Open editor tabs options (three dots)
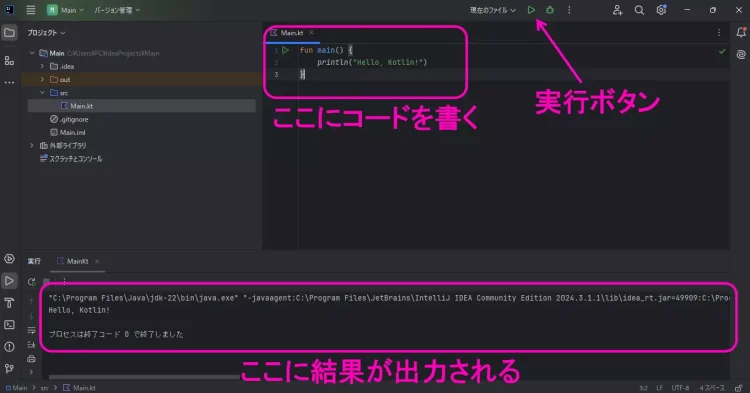 [719, 33]
